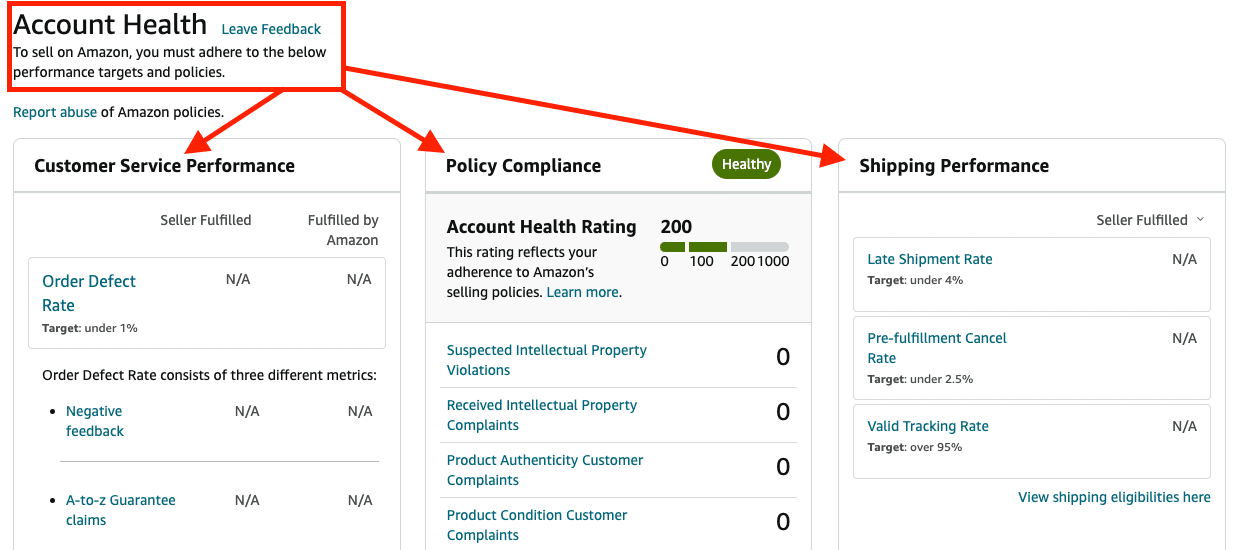Click Negative feedback Seller Fulfilled N/A value
This screenshot has height=550, width=1243.
pyautogui.click(x=247, y=411)
